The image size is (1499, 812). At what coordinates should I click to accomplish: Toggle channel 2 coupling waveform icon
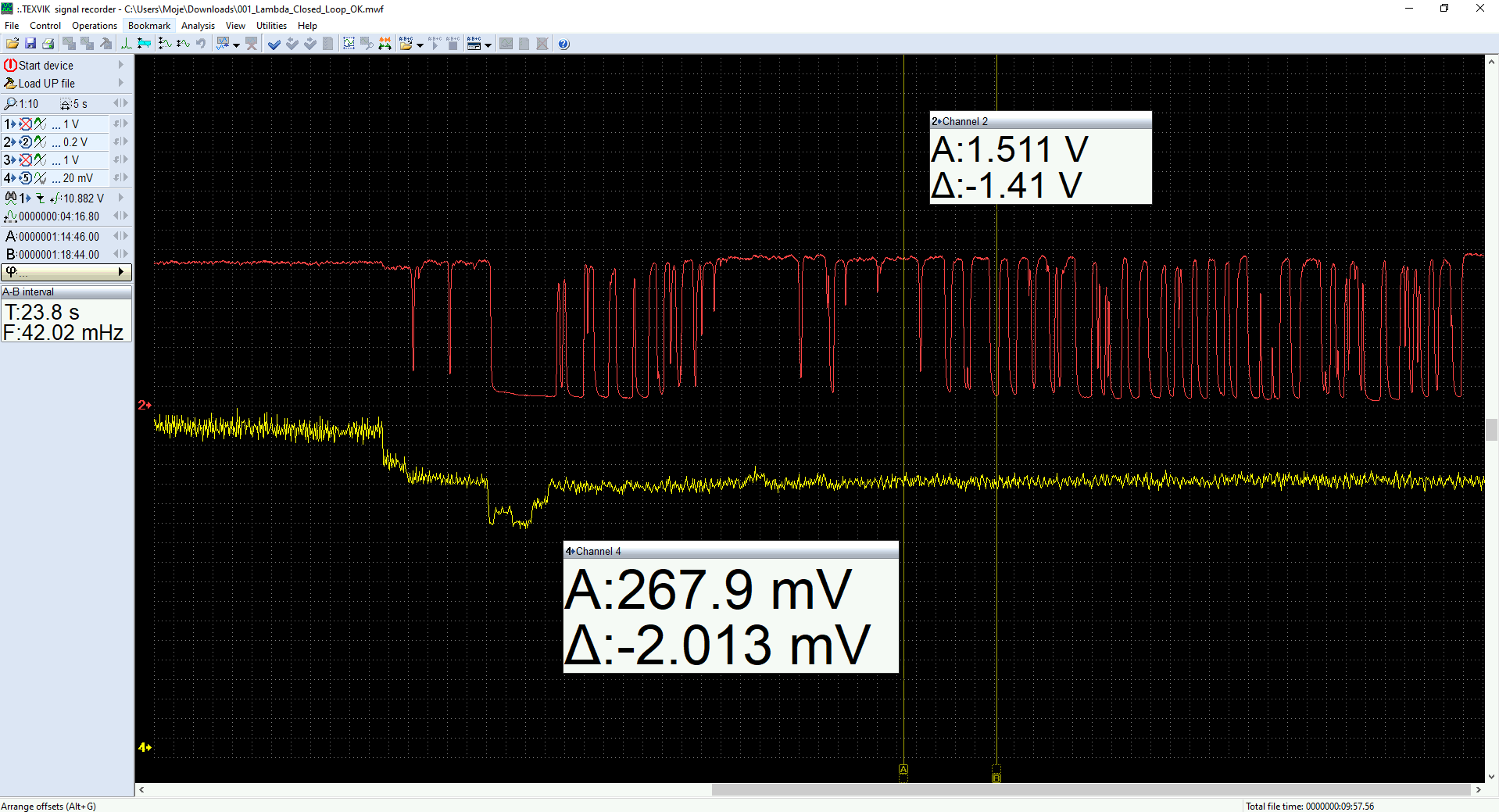pyautogui.click(x=40, y=142)
